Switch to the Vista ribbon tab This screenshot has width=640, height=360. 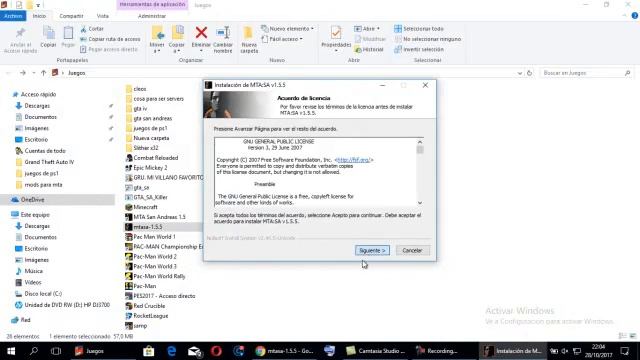tap(103, 16)
